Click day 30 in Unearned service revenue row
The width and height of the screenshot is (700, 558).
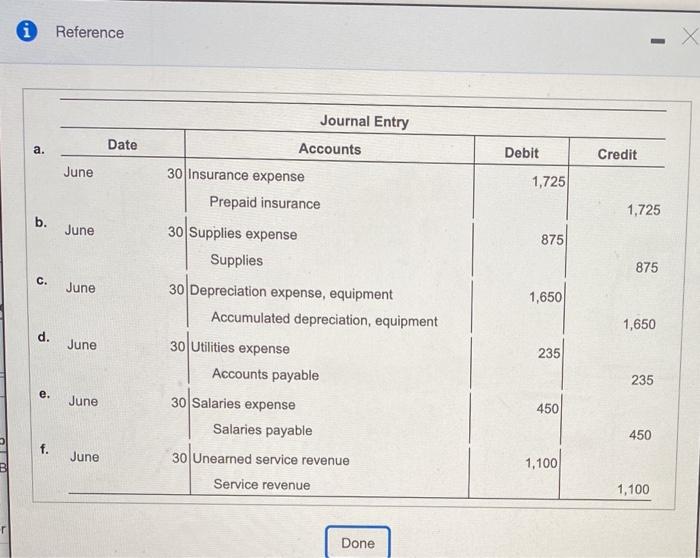[180, 458]
